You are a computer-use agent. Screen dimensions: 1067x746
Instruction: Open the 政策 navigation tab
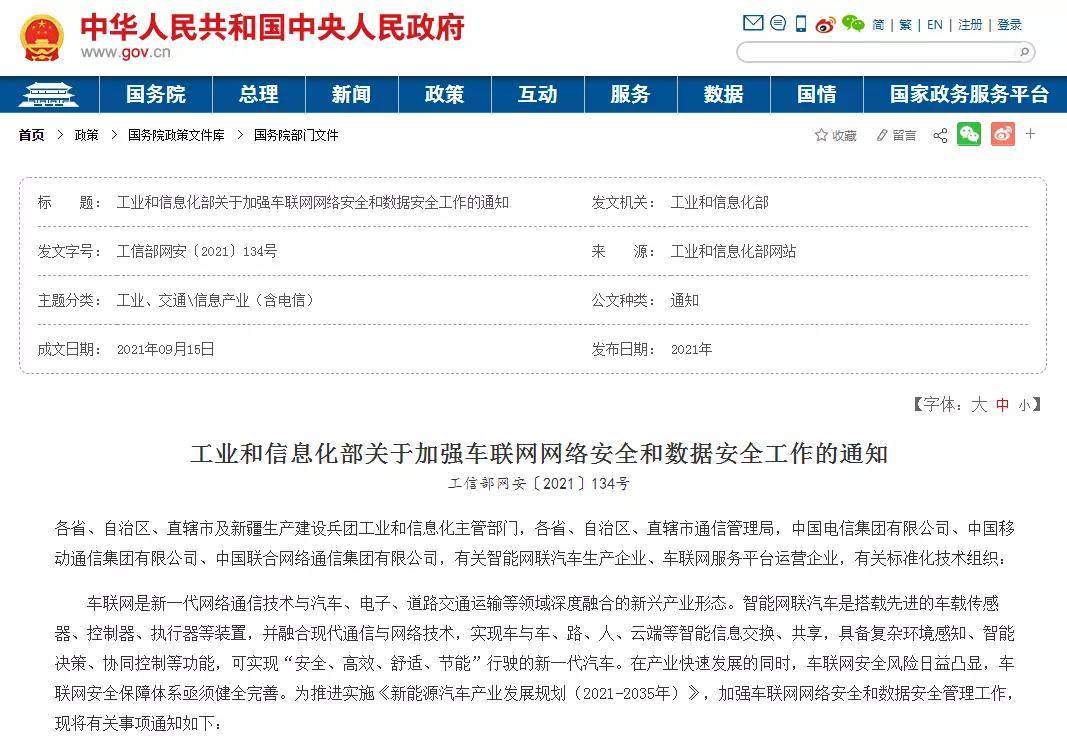[x=444, y=94]
